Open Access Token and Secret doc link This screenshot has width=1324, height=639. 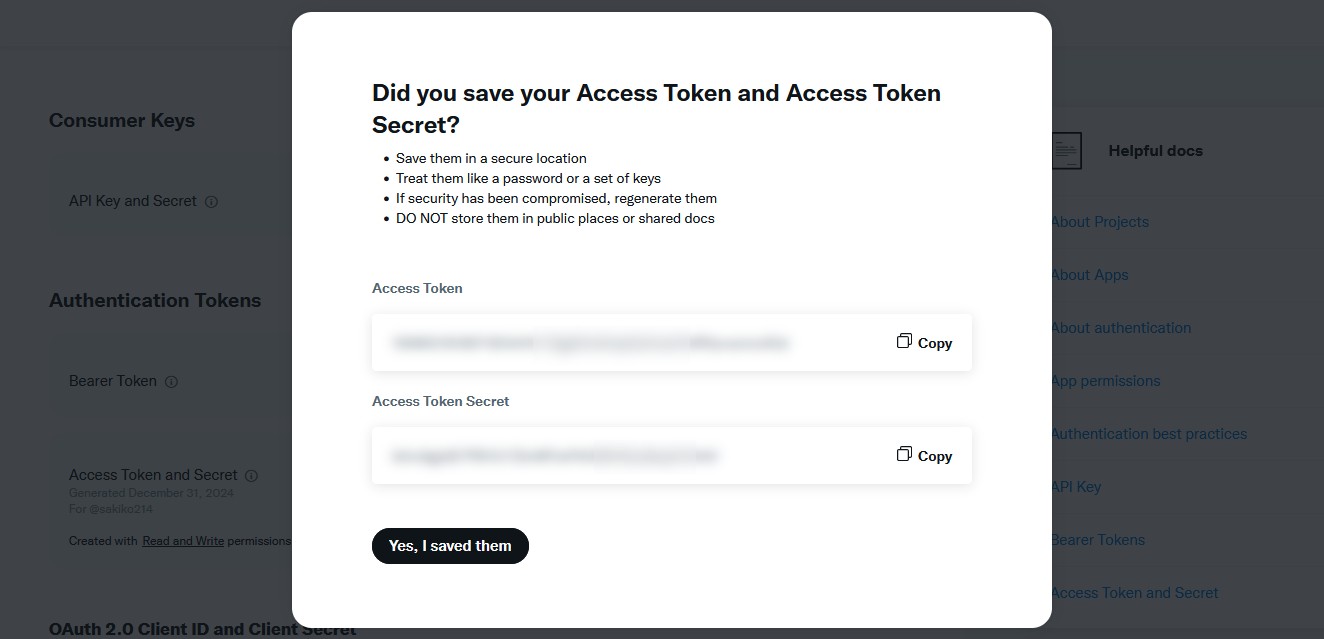point(1135,593)
